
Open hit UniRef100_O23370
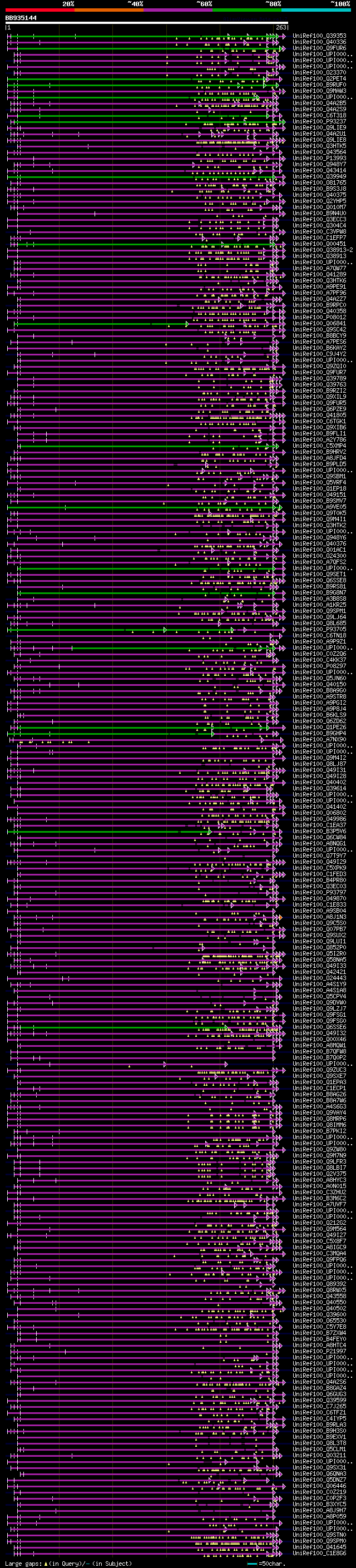(x=319, y=72)
